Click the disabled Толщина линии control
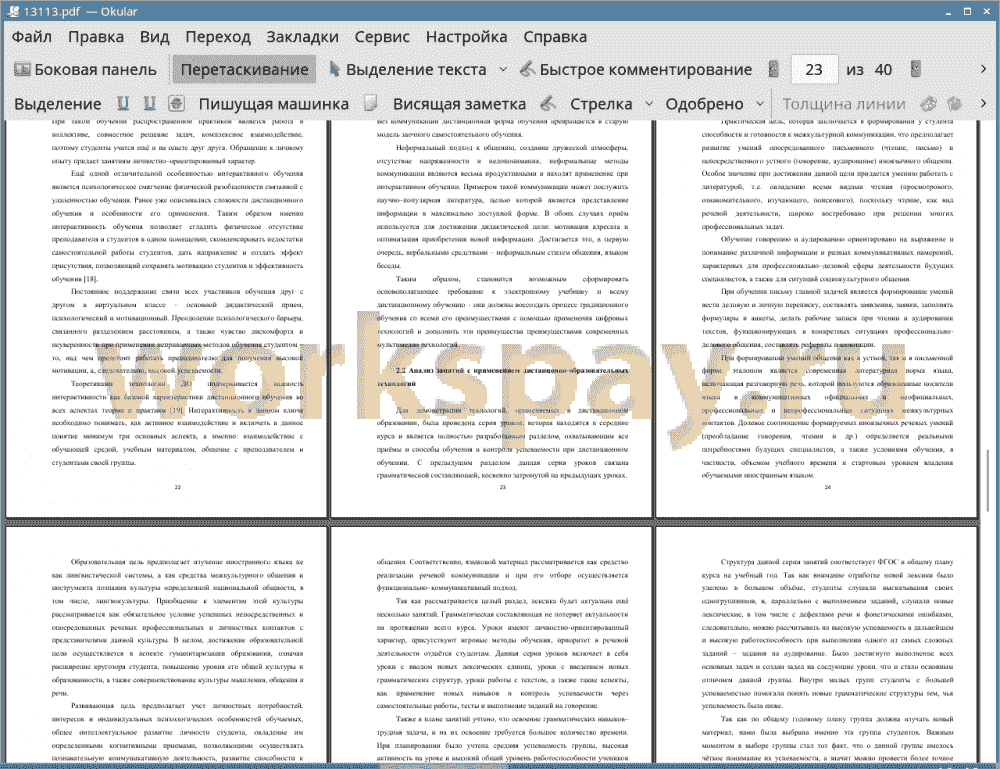This screenshot has width=1000, height=769. click(x=844, y=104)
